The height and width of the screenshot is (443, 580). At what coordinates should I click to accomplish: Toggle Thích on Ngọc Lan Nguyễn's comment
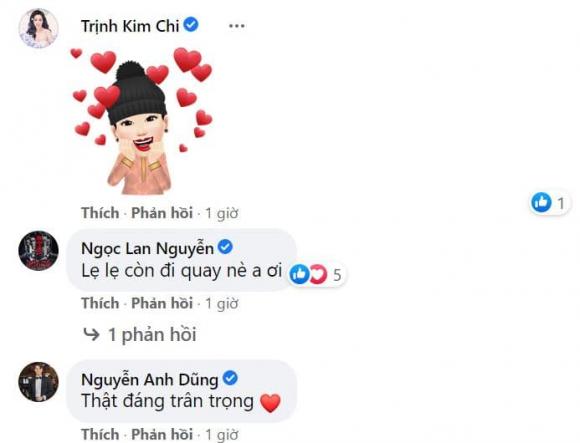pos(100,303)
